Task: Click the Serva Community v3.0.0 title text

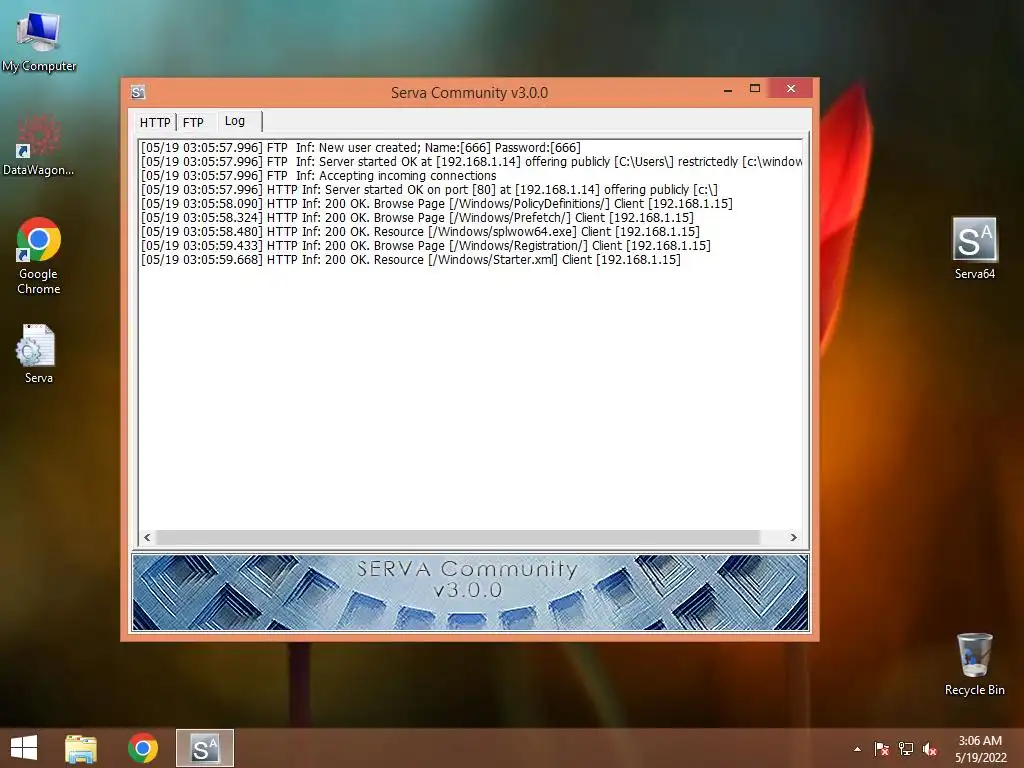Action: click(x=469, y=93)
